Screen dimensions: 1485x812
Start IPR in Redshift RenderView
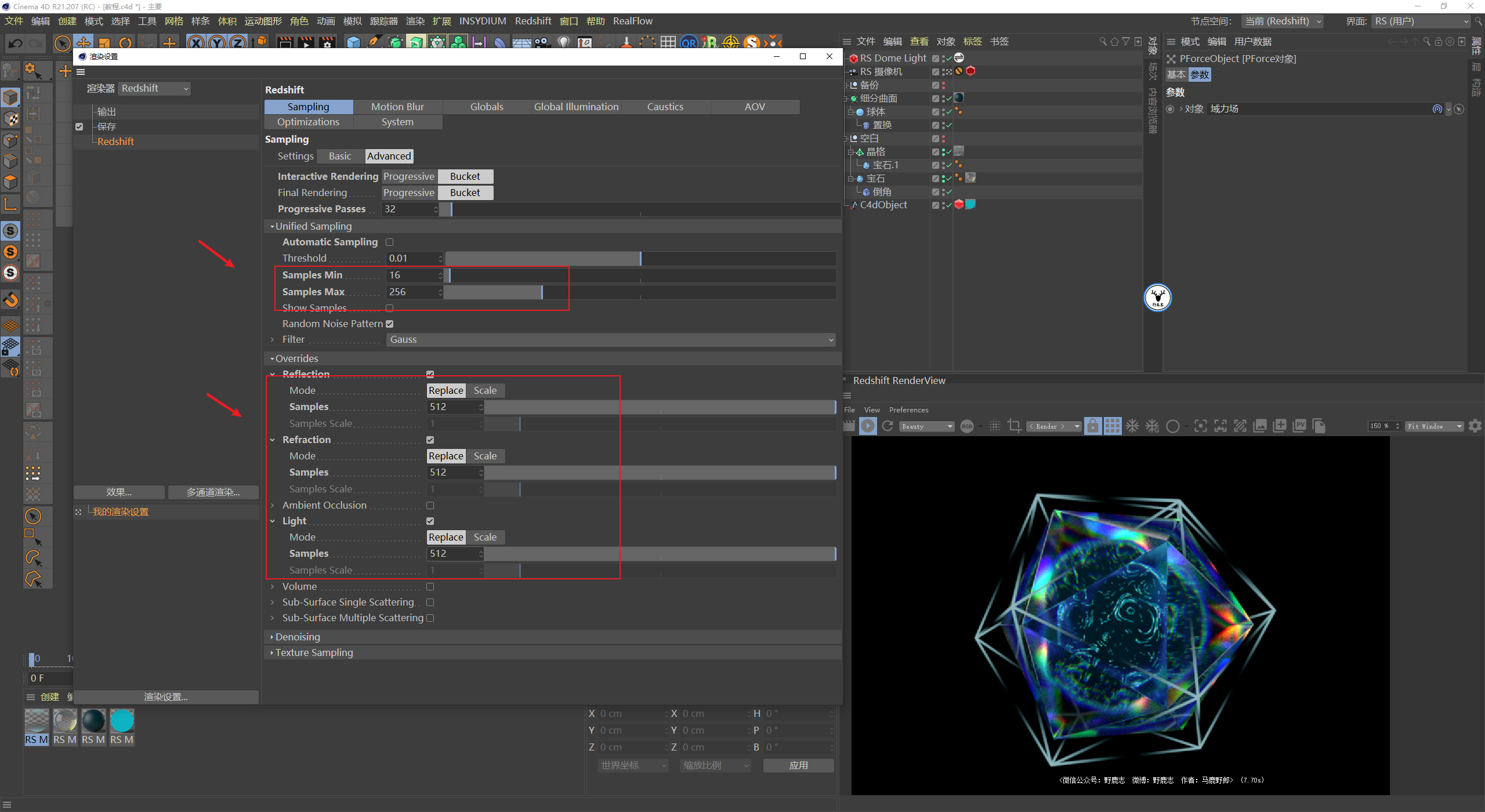(868, 426)
